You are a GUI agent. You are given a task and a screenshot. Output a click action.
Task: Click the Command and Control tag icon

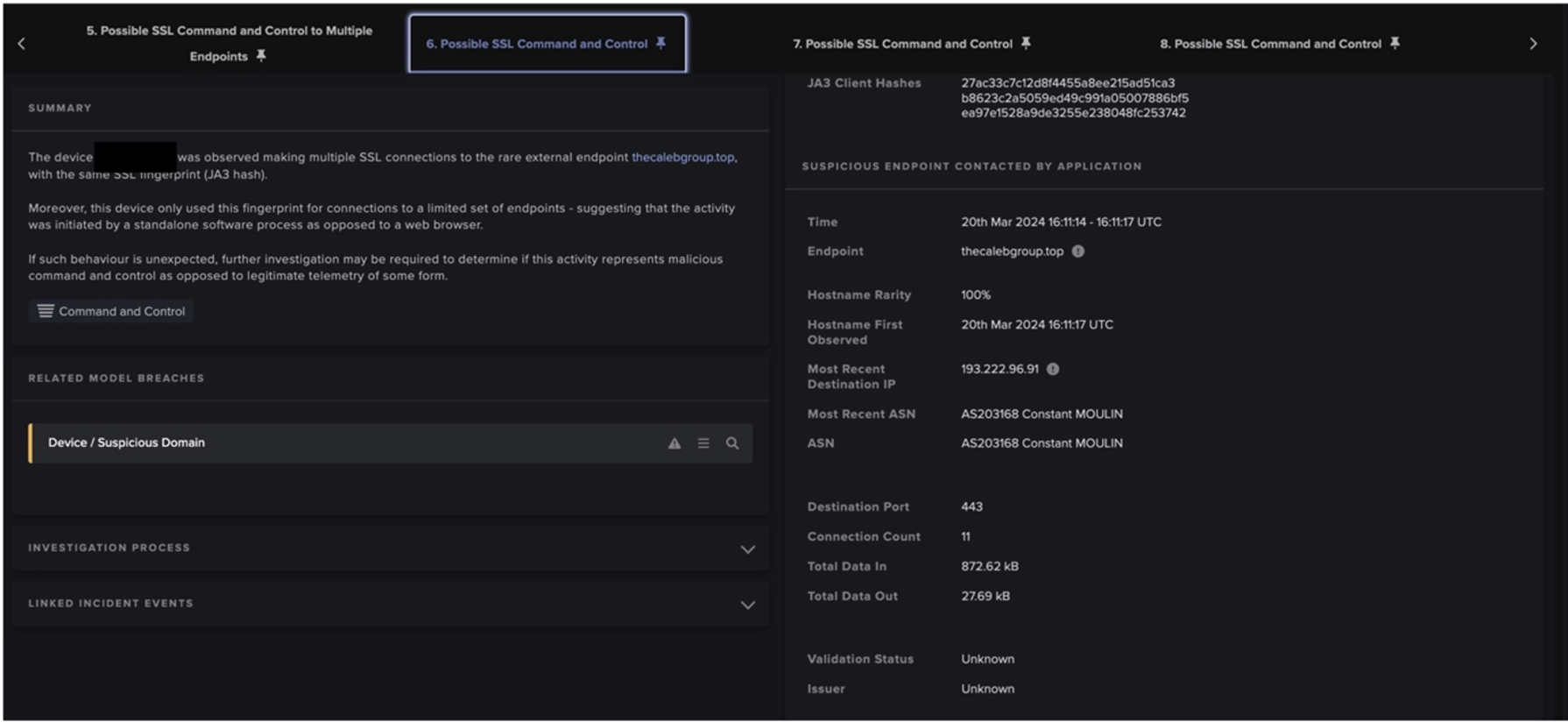46,311
